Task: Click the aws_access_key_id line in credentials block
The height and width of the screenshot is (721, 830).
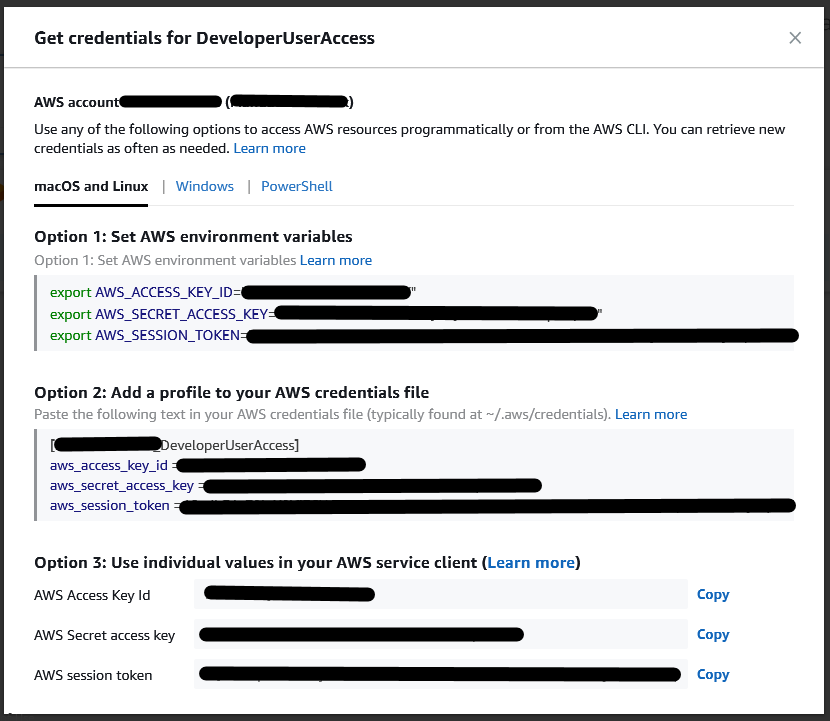Action: point(208,465)
